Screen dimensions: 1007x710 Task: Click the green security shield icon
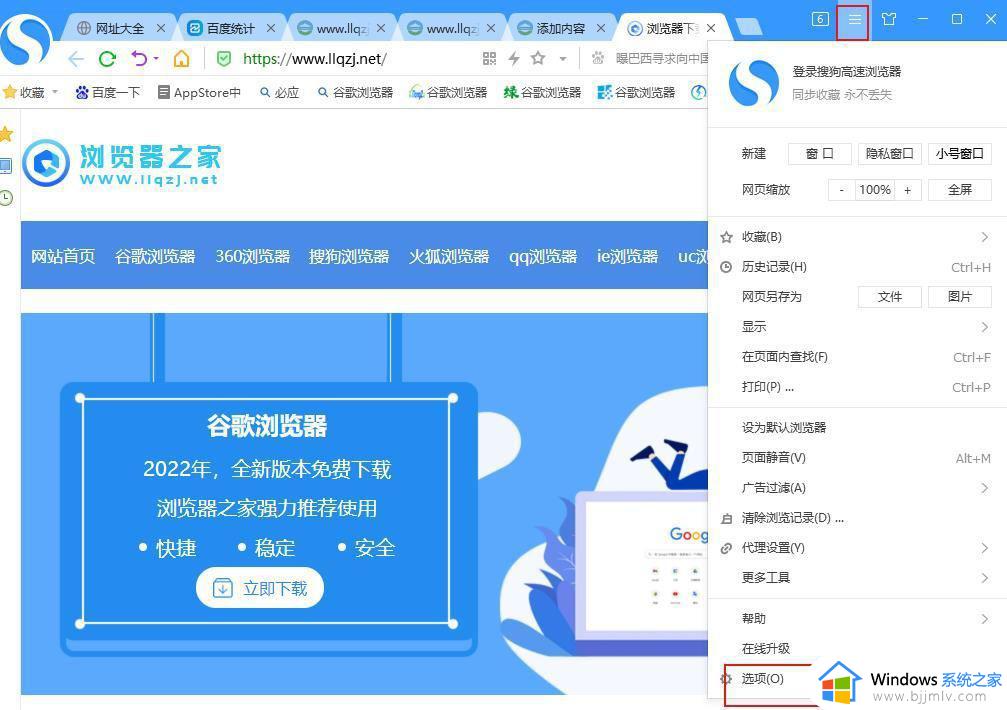click(x=224, y=59)
